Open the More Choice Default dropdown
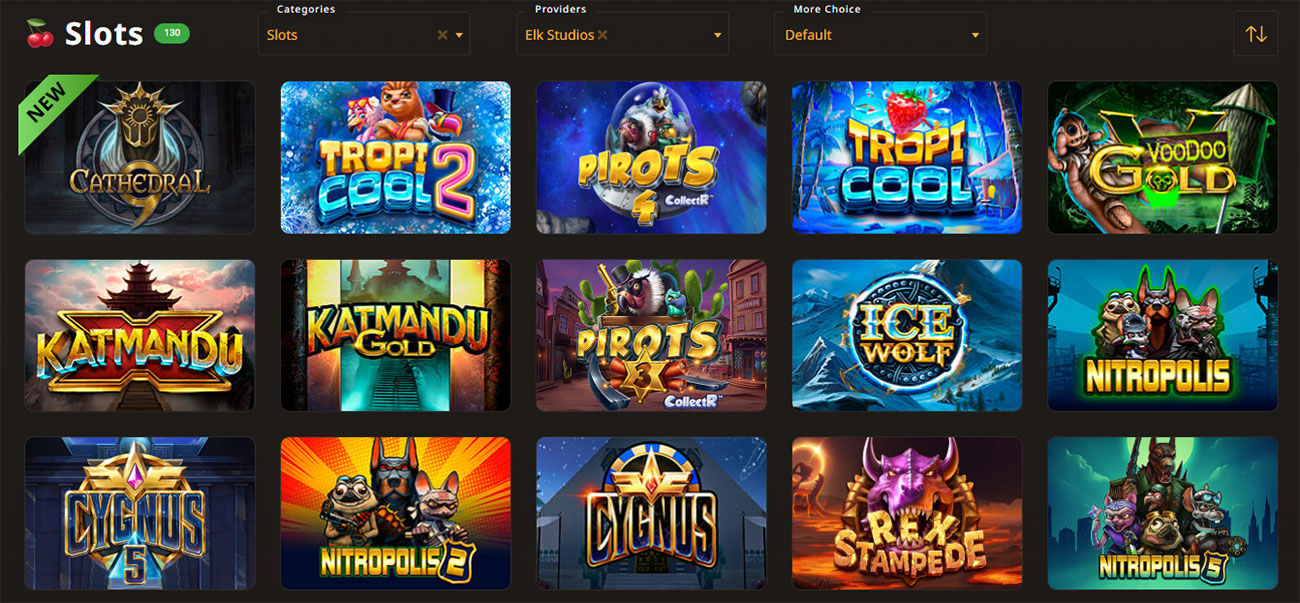 (880, 34)
